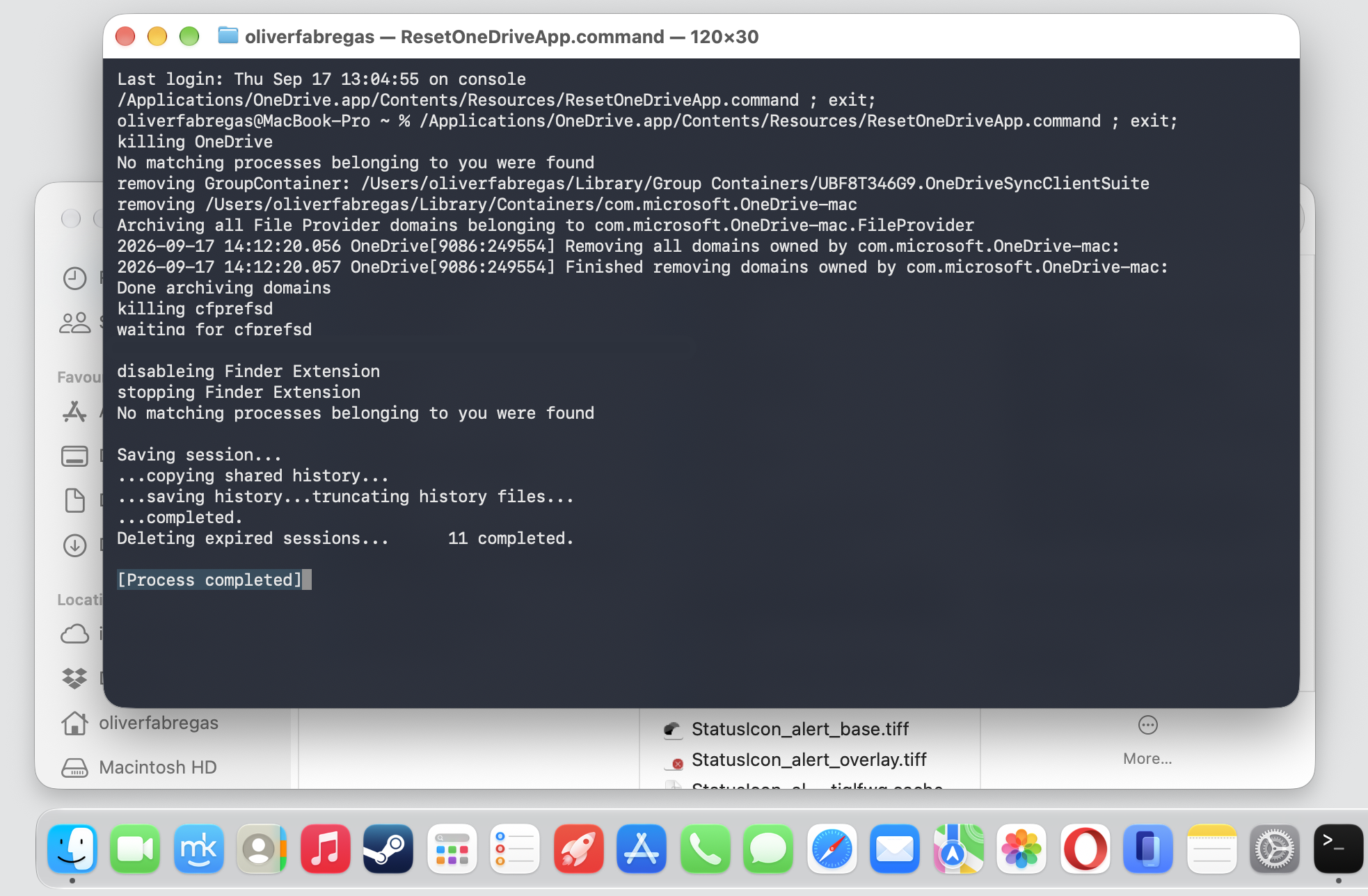The width and height of the screenshot is (1368, 896).
Task: Open Notes from the Dock
Action: point(1212,849)
